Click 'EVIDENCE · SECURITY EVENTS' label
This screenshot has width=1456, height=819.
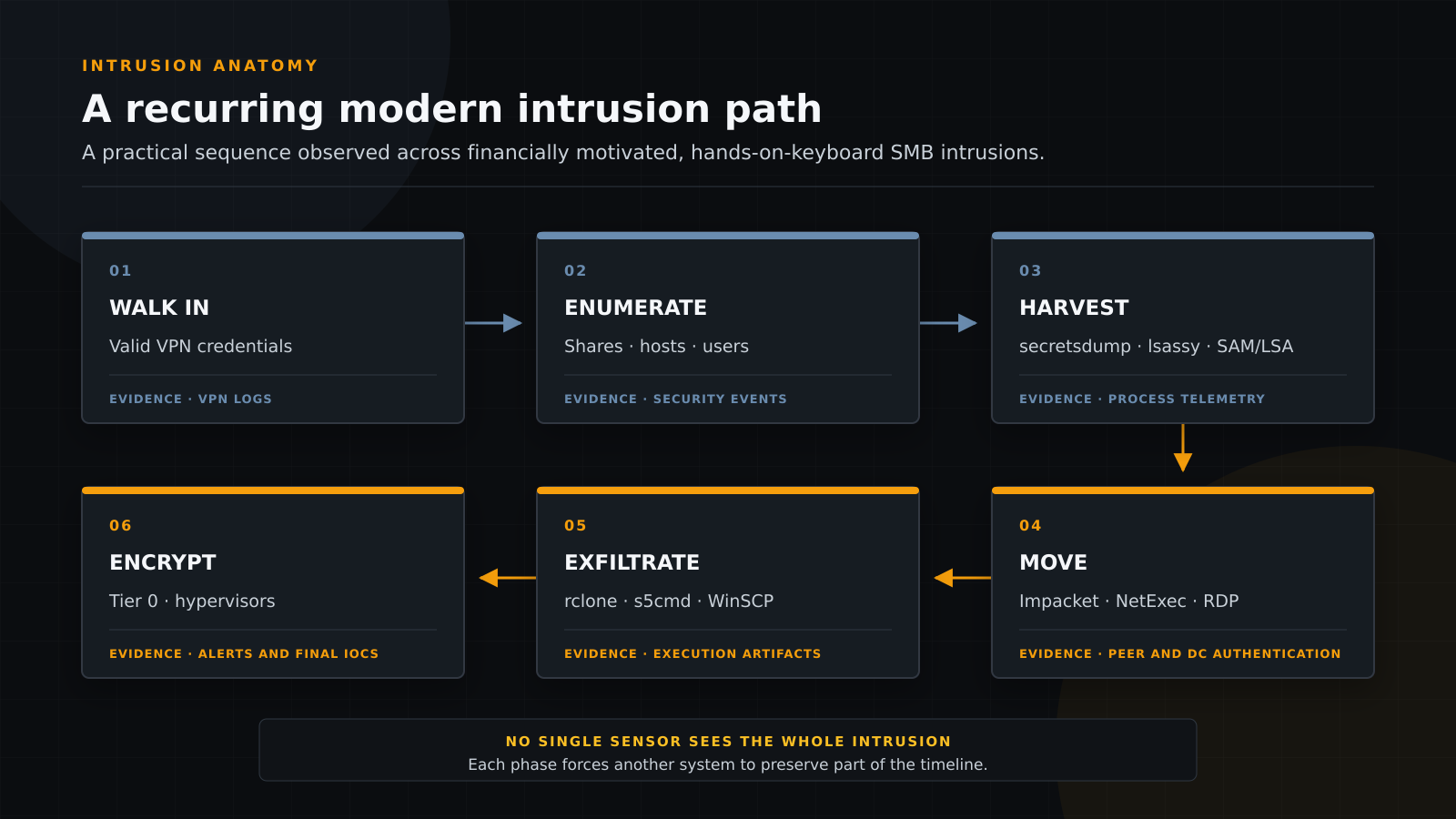[675, 399]
